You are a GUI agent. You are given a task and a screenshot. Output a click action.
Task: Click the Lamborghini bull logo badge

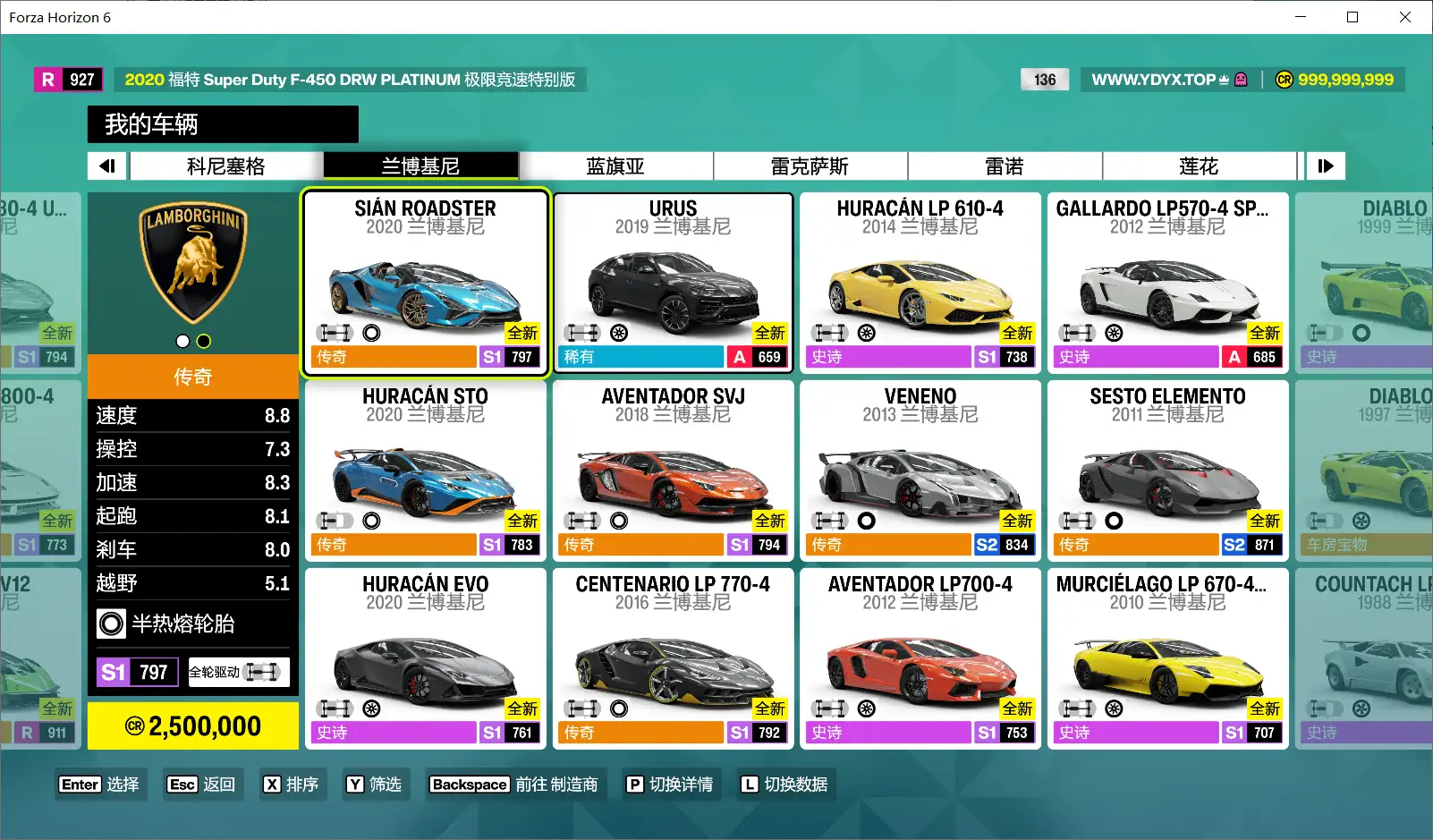point(193,262)
